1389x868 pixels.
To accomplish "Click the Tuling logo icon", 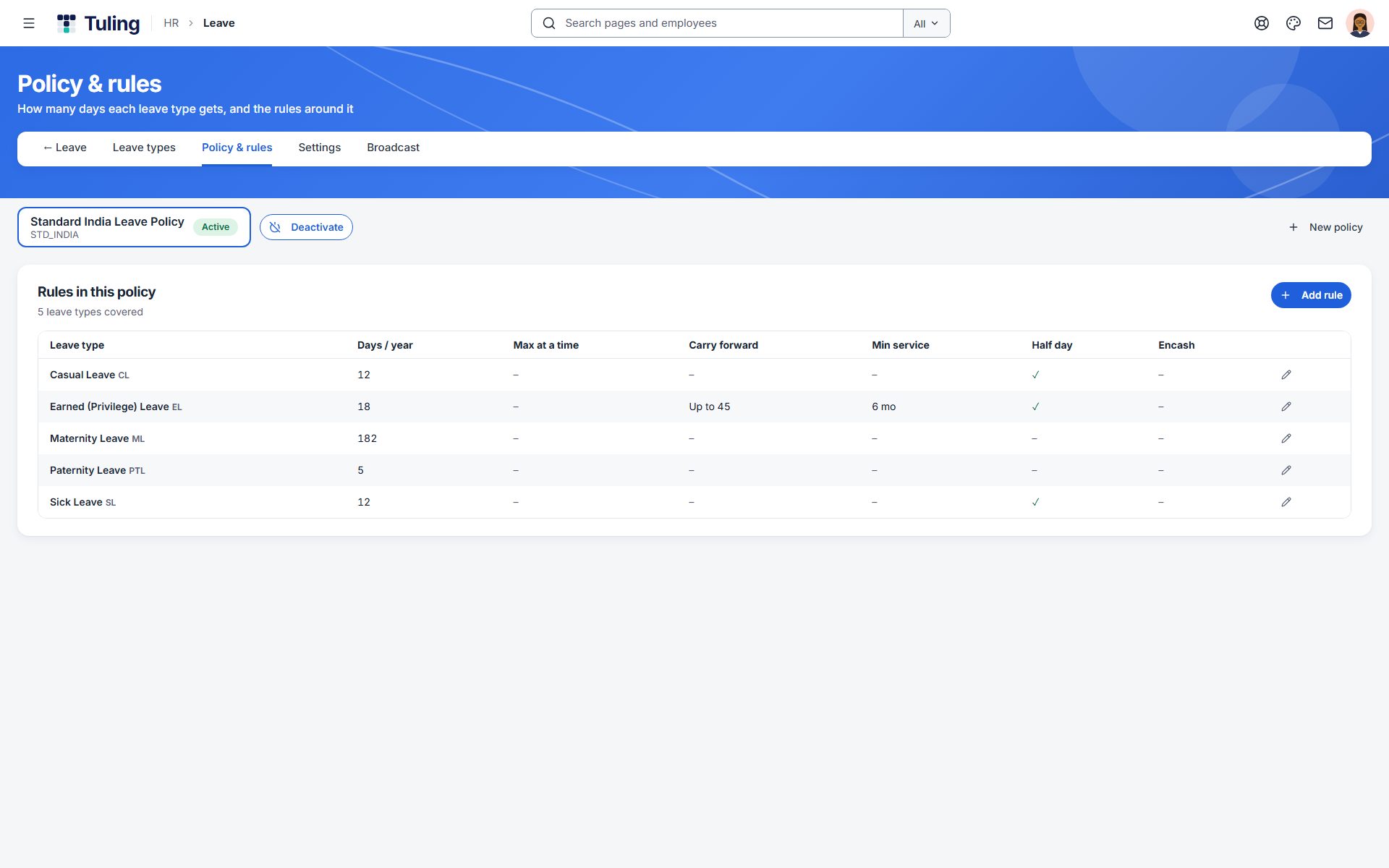I will 67,23.
